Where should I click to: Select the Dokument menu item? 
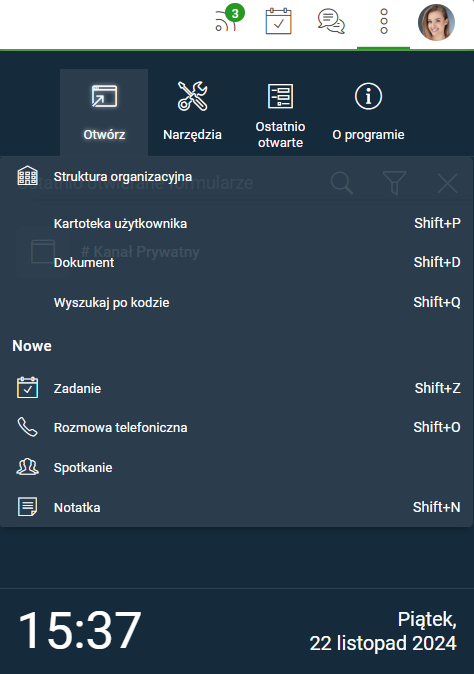[x=237, y=263]
